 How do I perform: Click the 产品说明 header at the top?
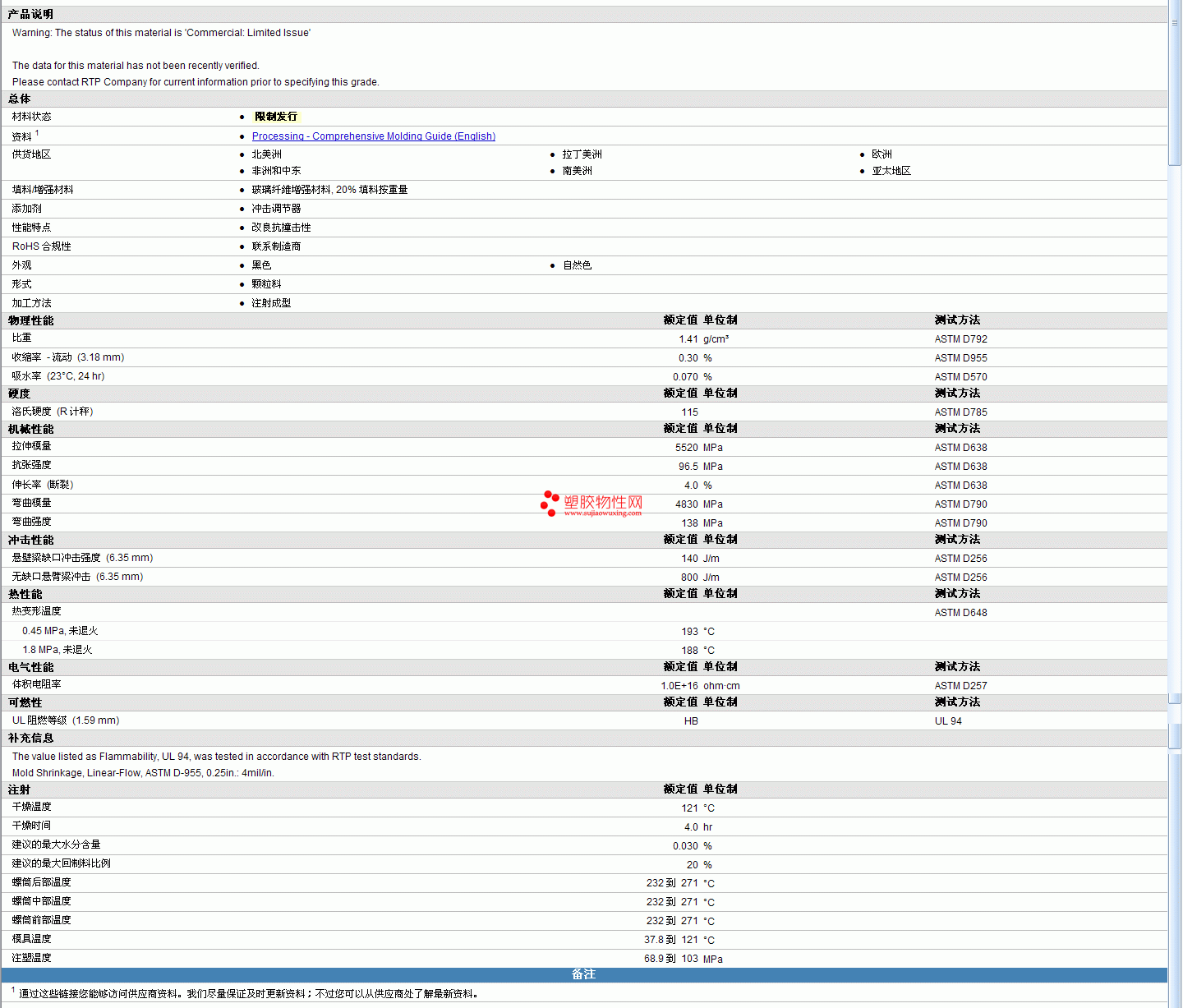(31, 14)
